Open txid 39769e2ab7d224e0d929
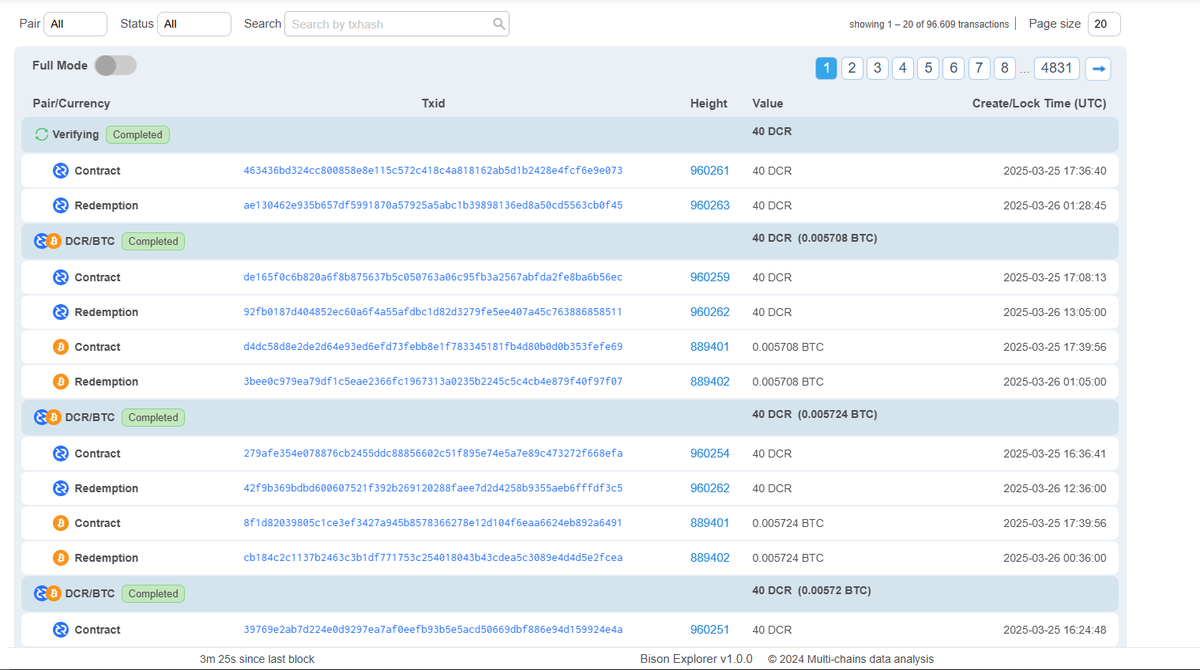 pyautogui.click(x=433, y=630)
